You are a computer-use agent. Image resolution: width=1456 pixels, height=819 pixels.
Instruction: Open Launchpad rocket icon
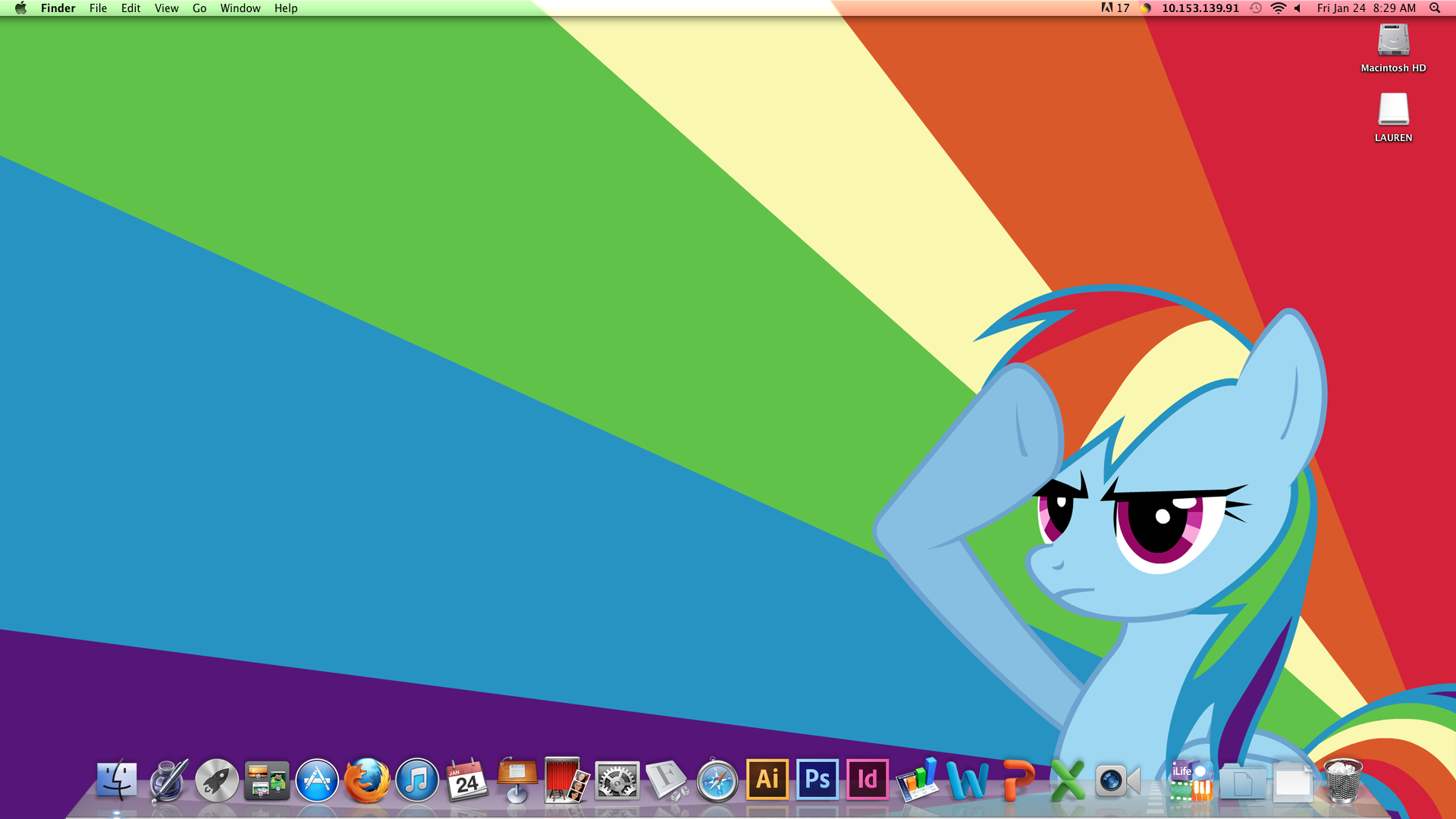pos(217,780)
